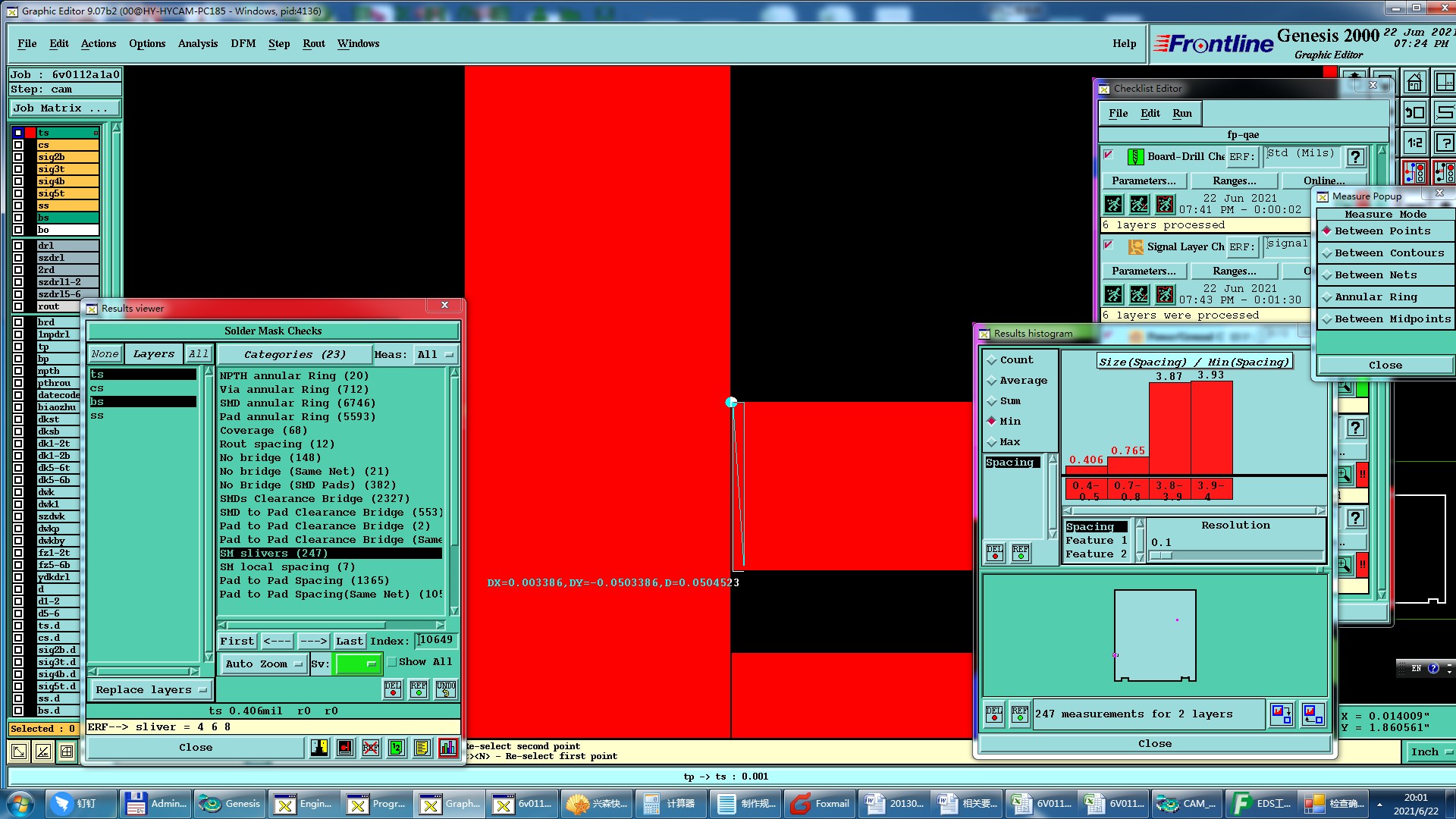This screenshot has width=1456, height=819.
Task: Click the orange Signal Layer check icon
Action: 1135,247
